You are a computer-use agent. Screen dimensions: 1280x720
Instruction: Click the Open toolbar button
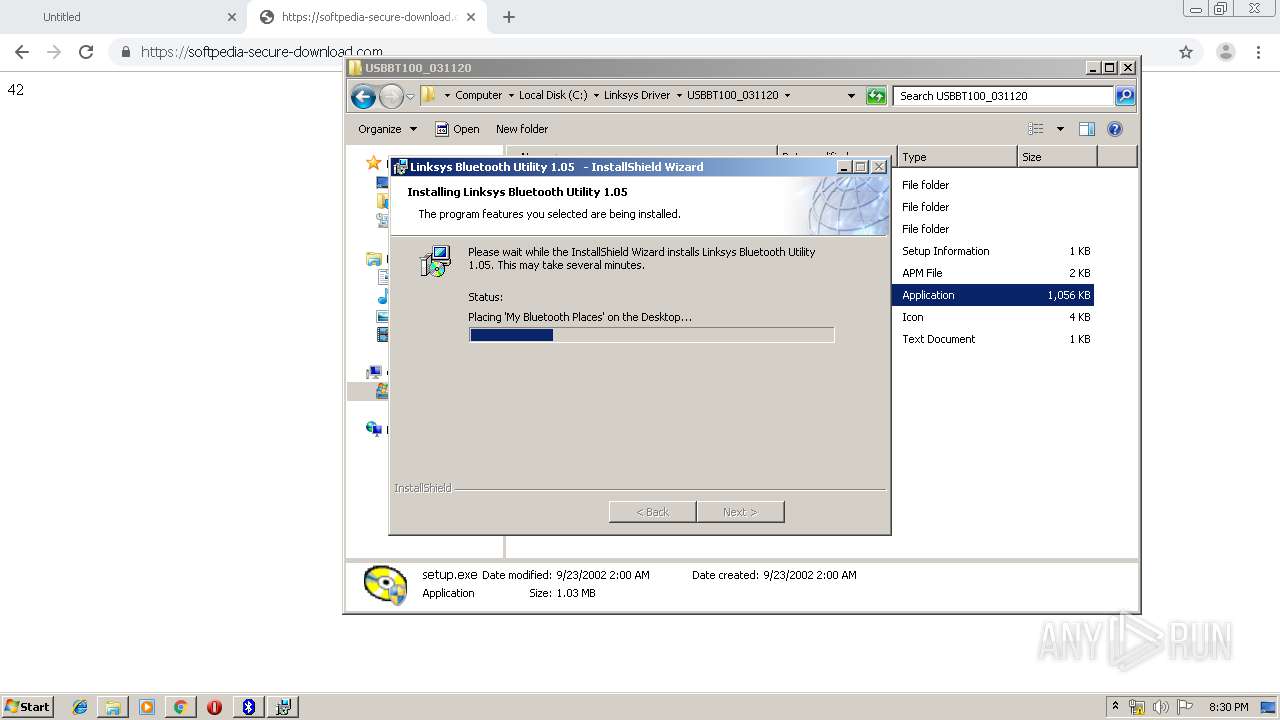457,129
